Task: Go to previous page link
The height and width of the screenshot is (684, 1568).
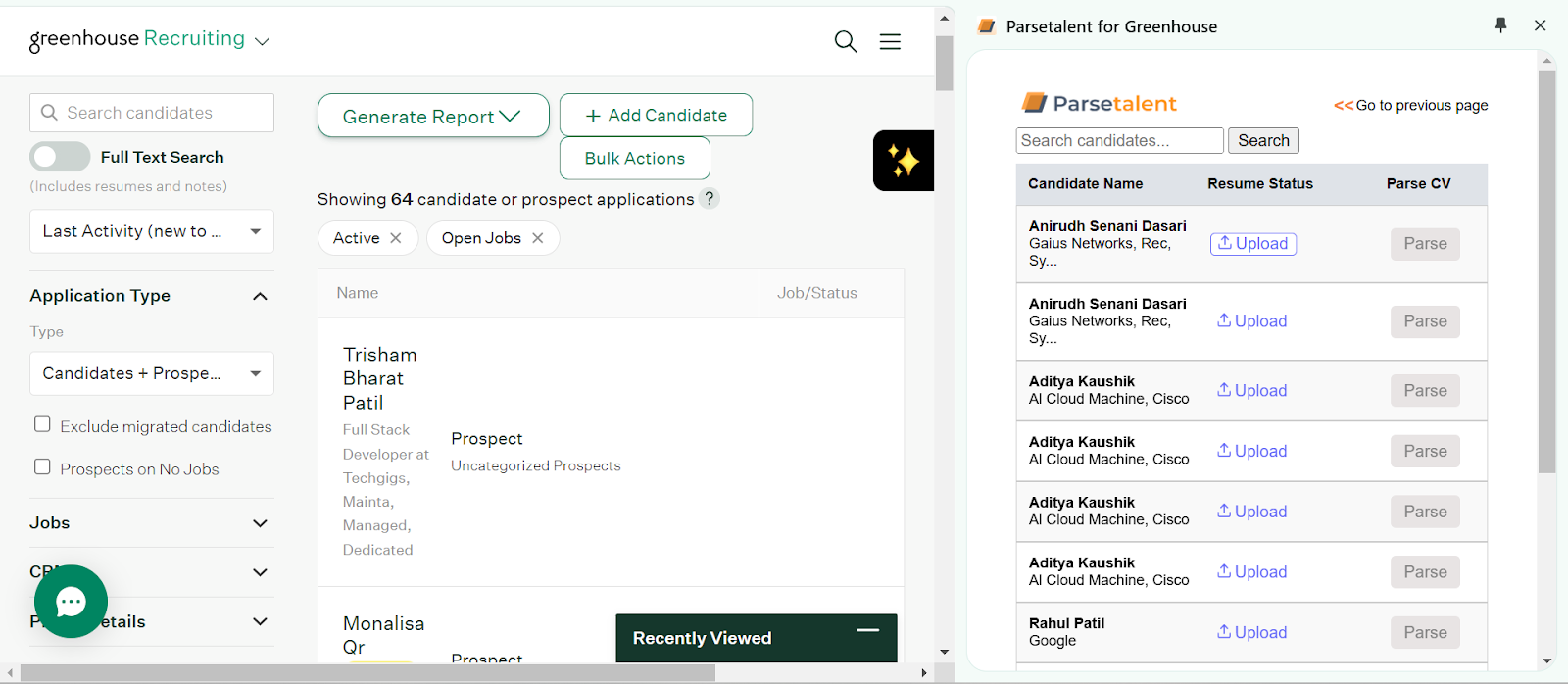Action: click(x=1411, y=105)
